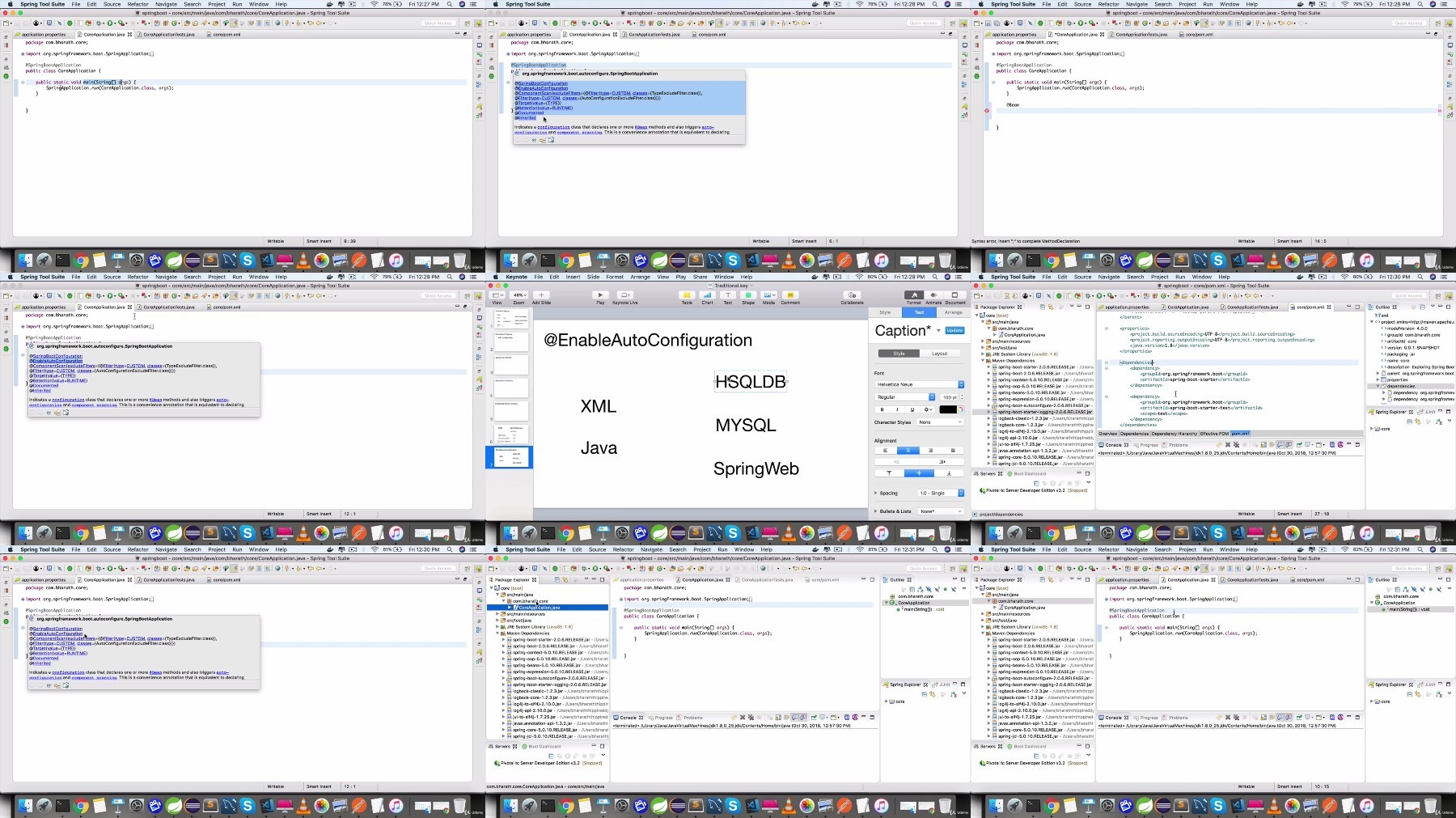1456x818 pixels.
Task: Open the color wheel beside Keynote's black swatch
Action: click(961, 409)
